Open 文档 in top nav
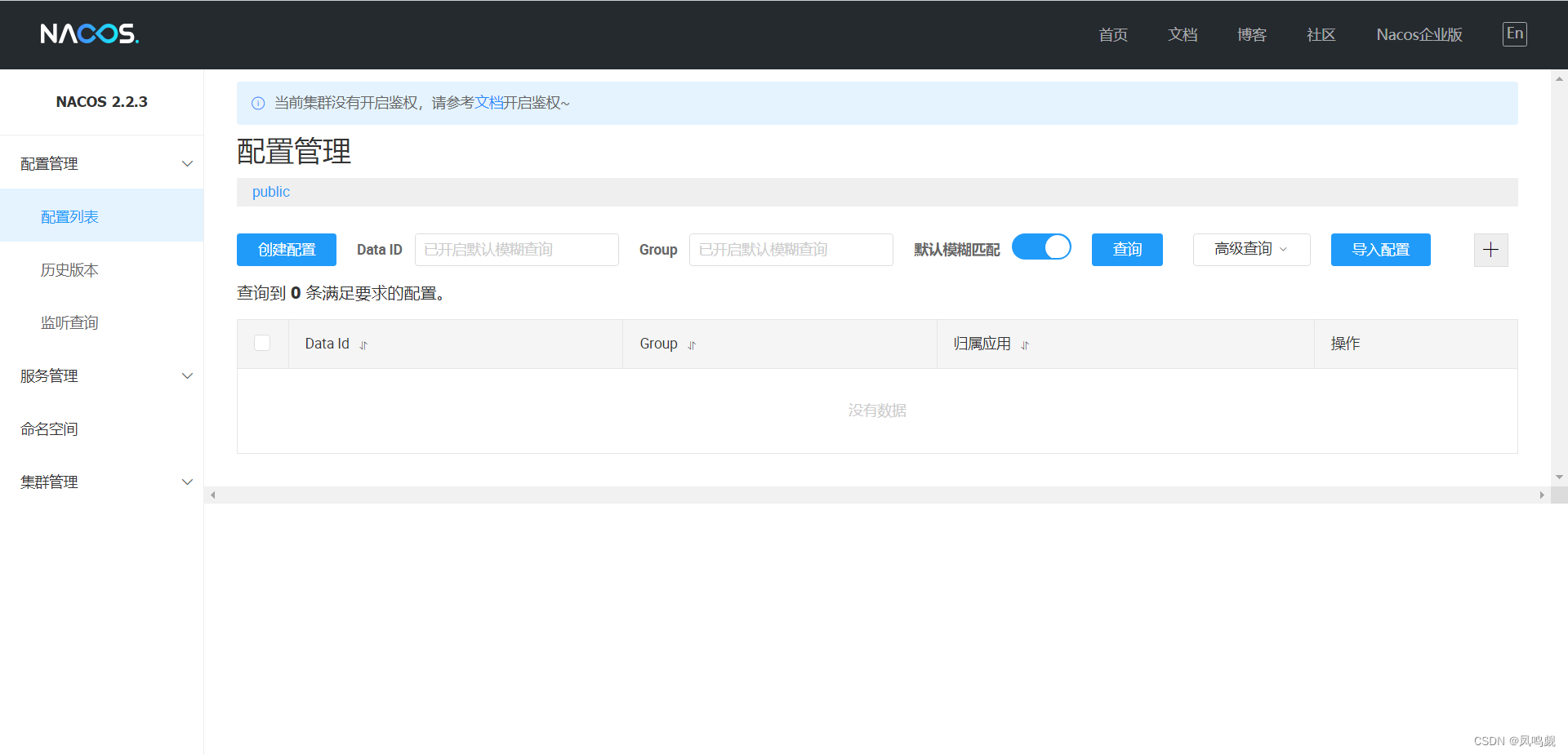 [1183, 34]
